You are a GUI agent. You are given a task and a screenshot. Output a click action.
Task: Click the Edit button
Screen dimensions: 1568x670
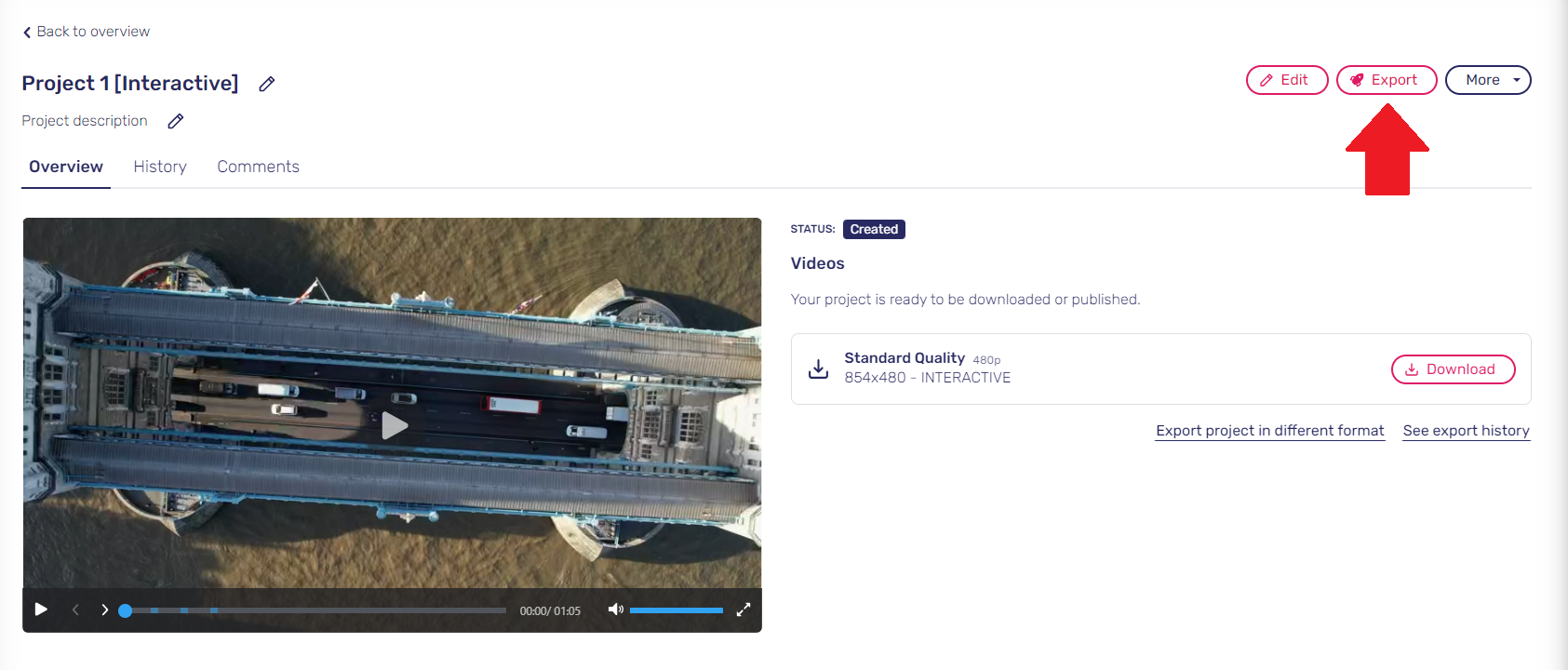coord(1287,80)
